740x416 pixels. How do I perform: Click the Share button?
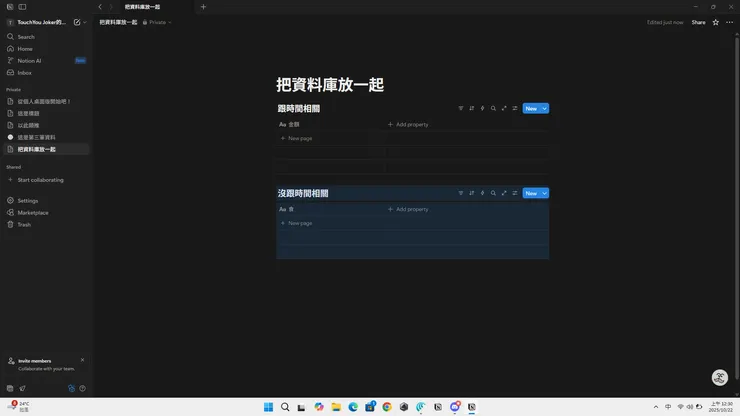click(698, 22)
